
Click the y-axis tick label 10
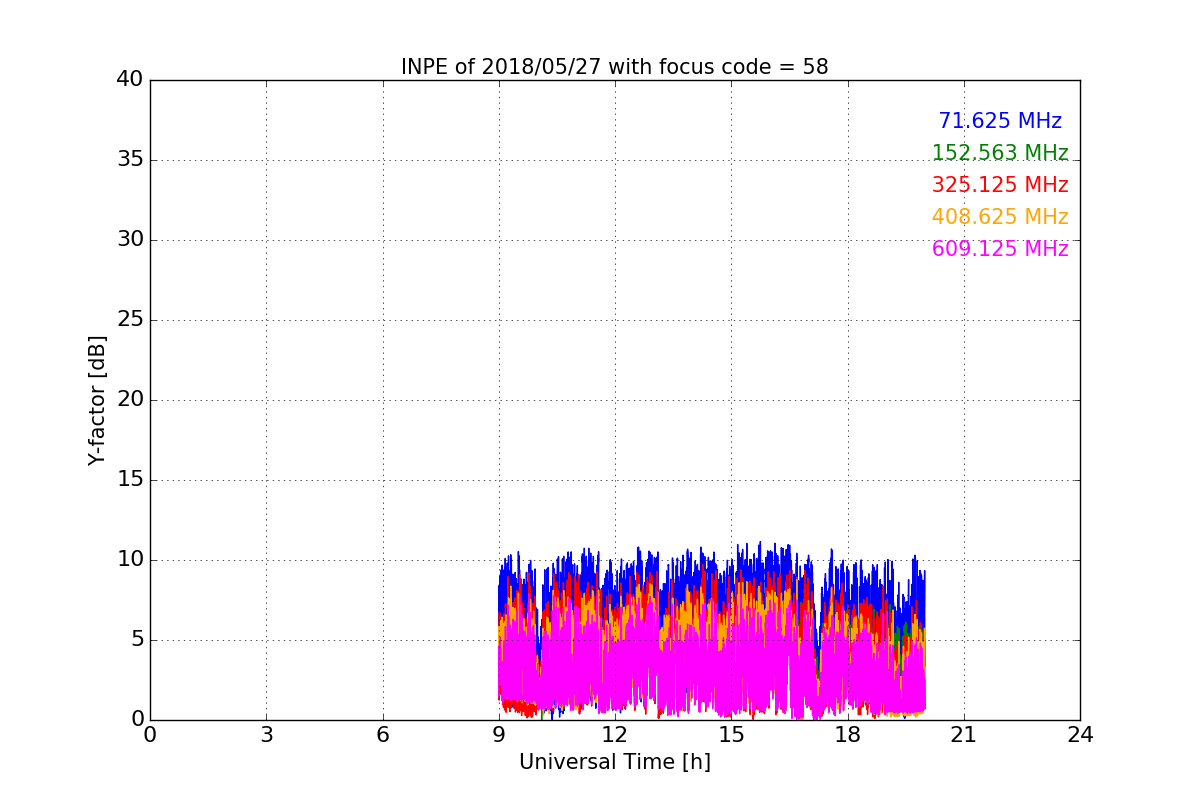click(130, 559)
